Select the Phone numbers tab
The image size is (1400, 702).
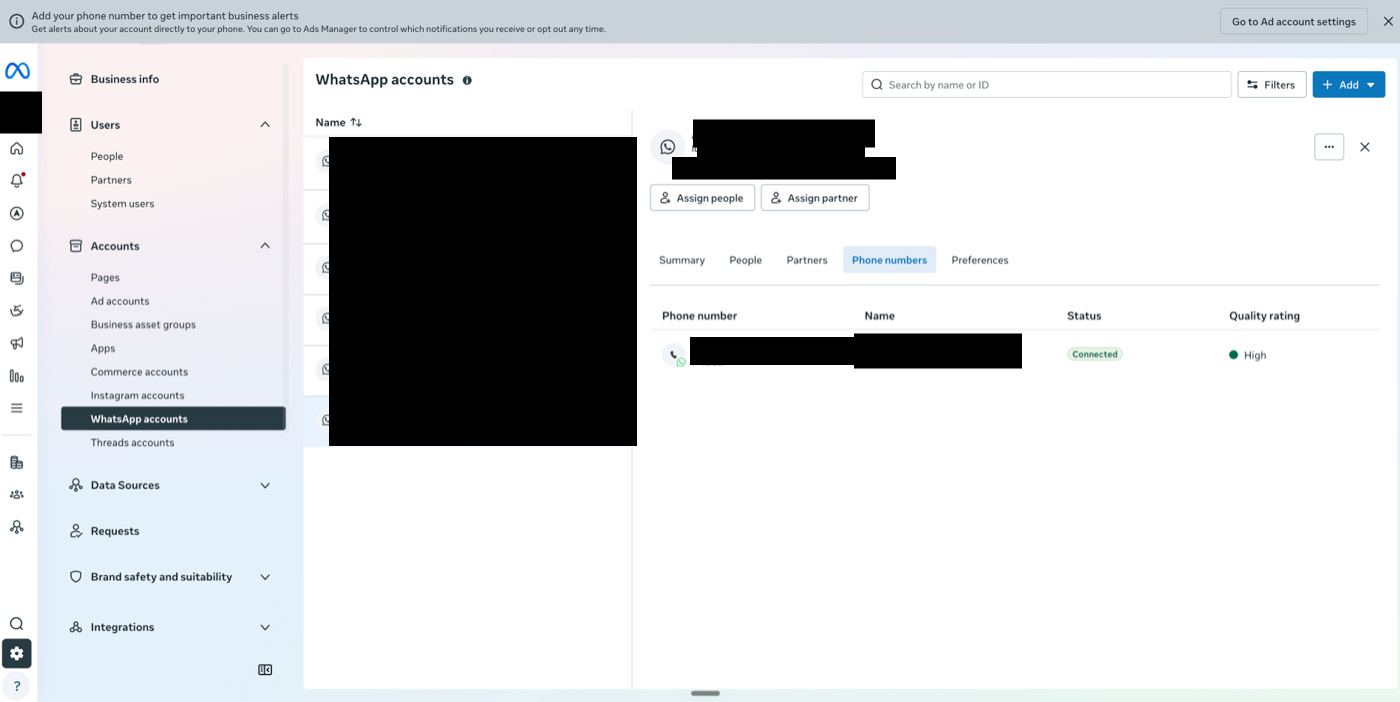889,260
